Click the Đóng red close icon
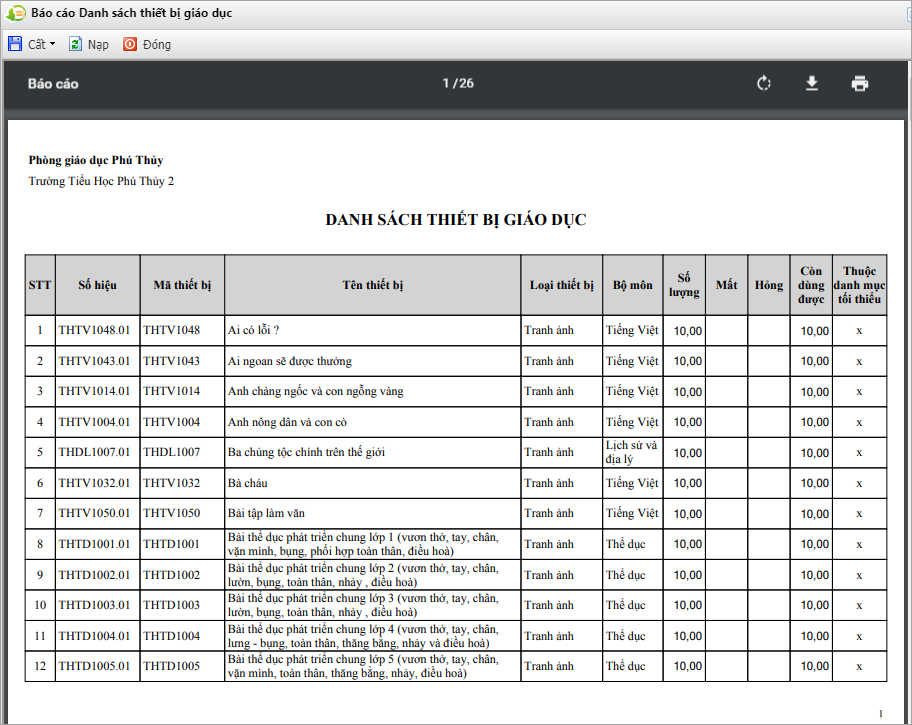The image size is (912, 725). 130,44
